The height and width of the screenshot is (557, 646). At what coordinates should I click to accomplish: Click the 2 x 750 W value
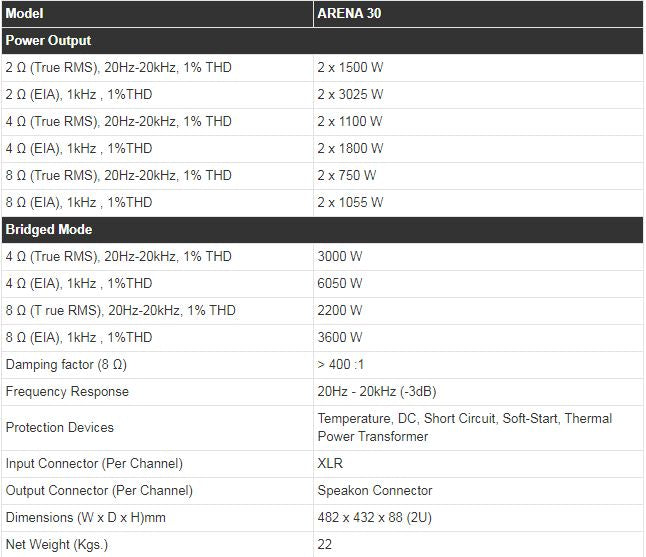347,176
